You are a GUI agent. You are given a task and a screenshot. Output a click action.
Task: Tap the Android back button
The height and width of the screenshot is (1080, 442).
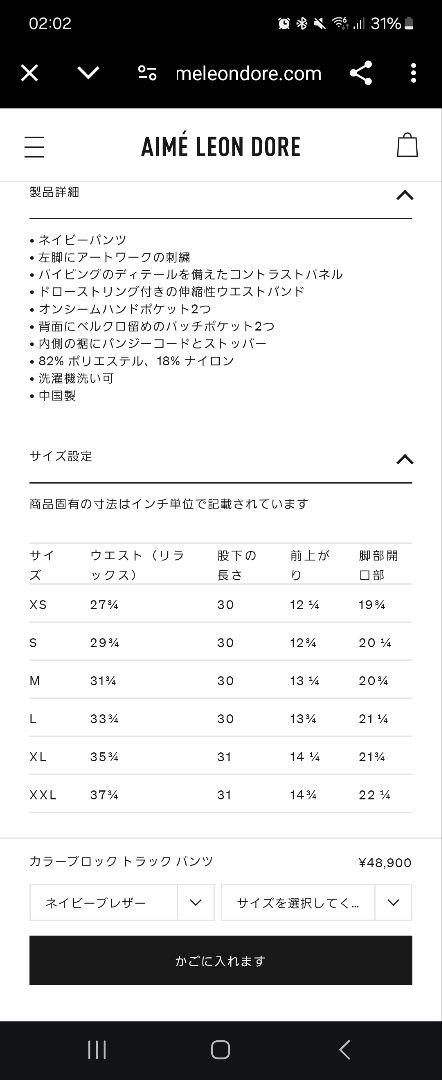pos(345,1050)
